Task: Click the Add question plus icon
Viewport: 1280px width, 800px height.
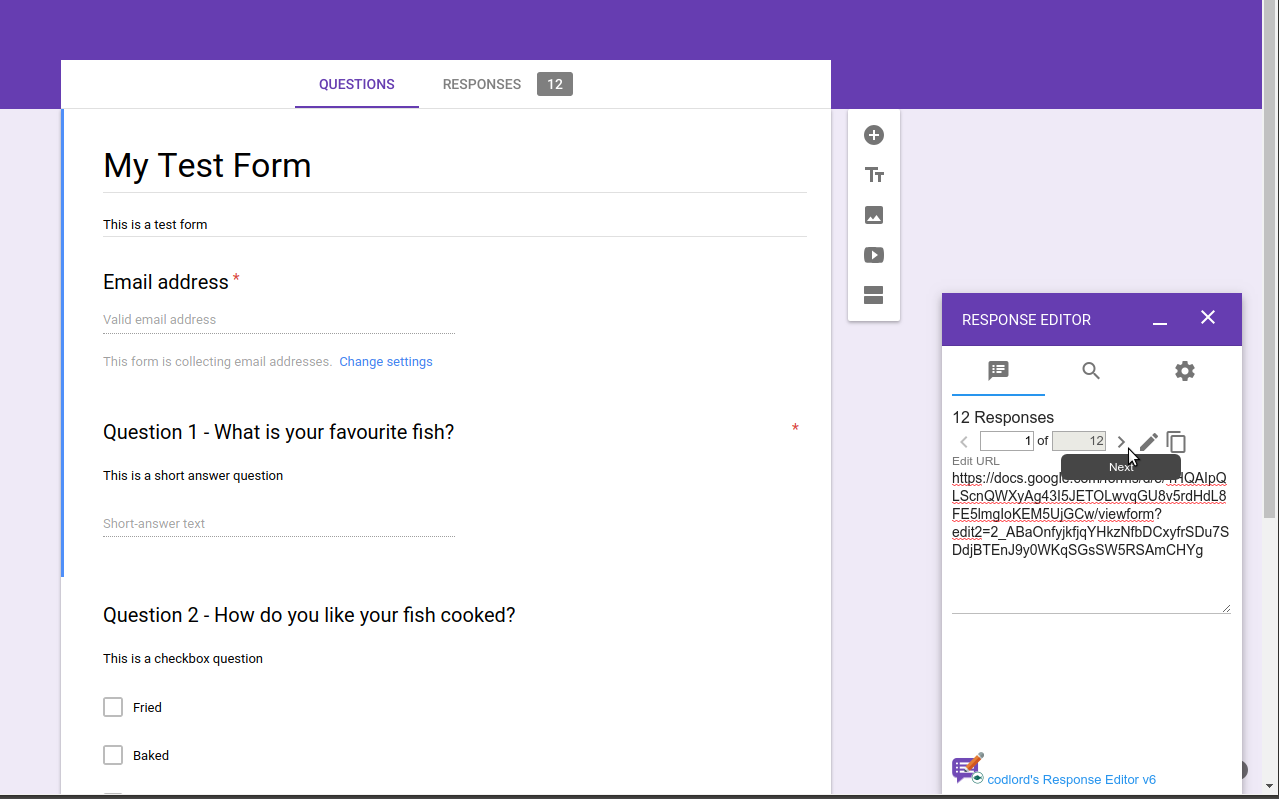Action: tap(874, 135)
